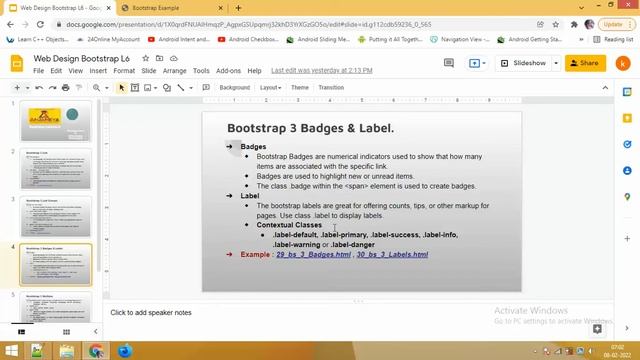Viewport: 640px width, 360px height.
Task: Select the cursor Select tool
Action: click(x=121, y=88)
